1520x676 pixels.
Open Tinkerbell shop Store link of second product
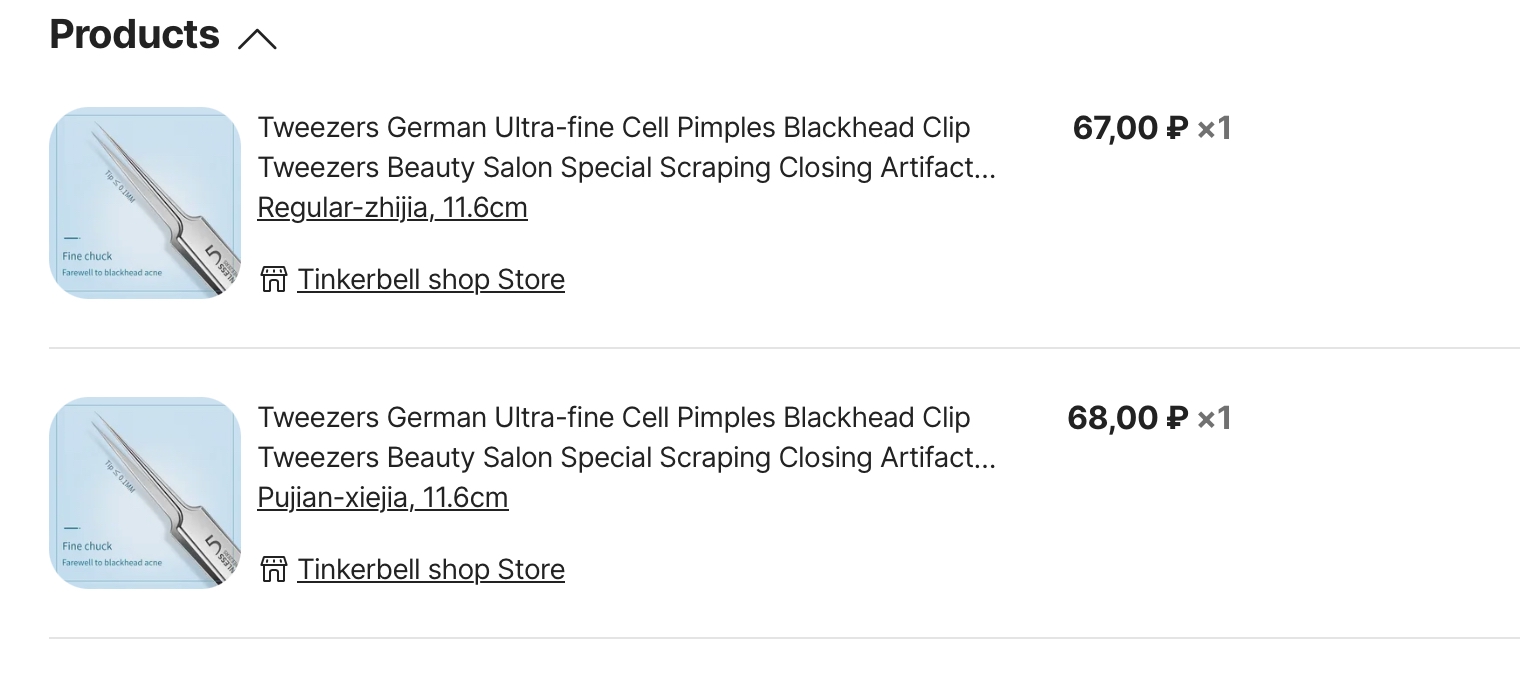tap(431, 570)
